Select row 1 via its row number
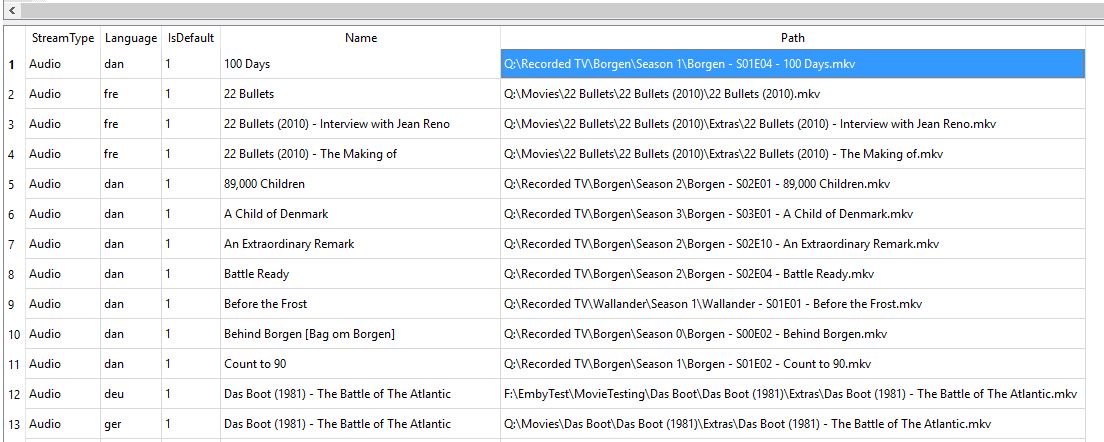 pos(12,64)
